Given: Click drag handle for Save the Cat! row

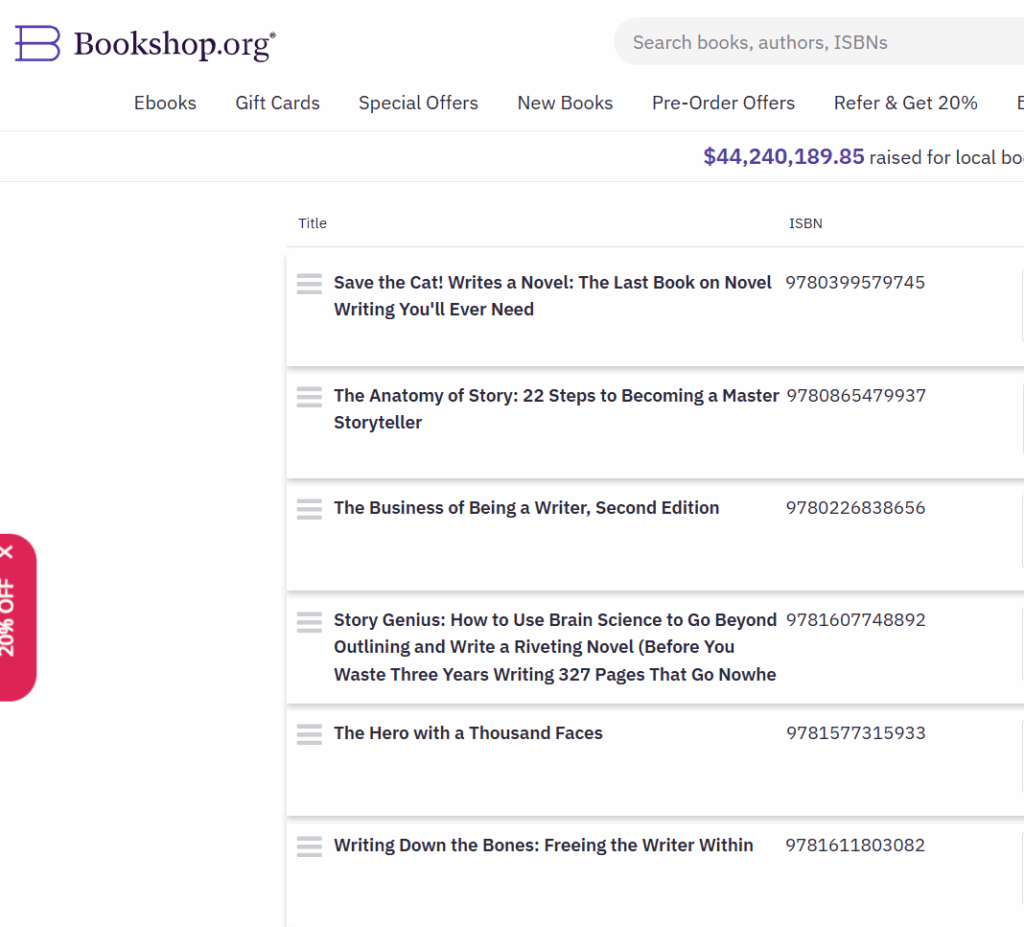Looking at the screenshot, I should click(x=309, y=284).
